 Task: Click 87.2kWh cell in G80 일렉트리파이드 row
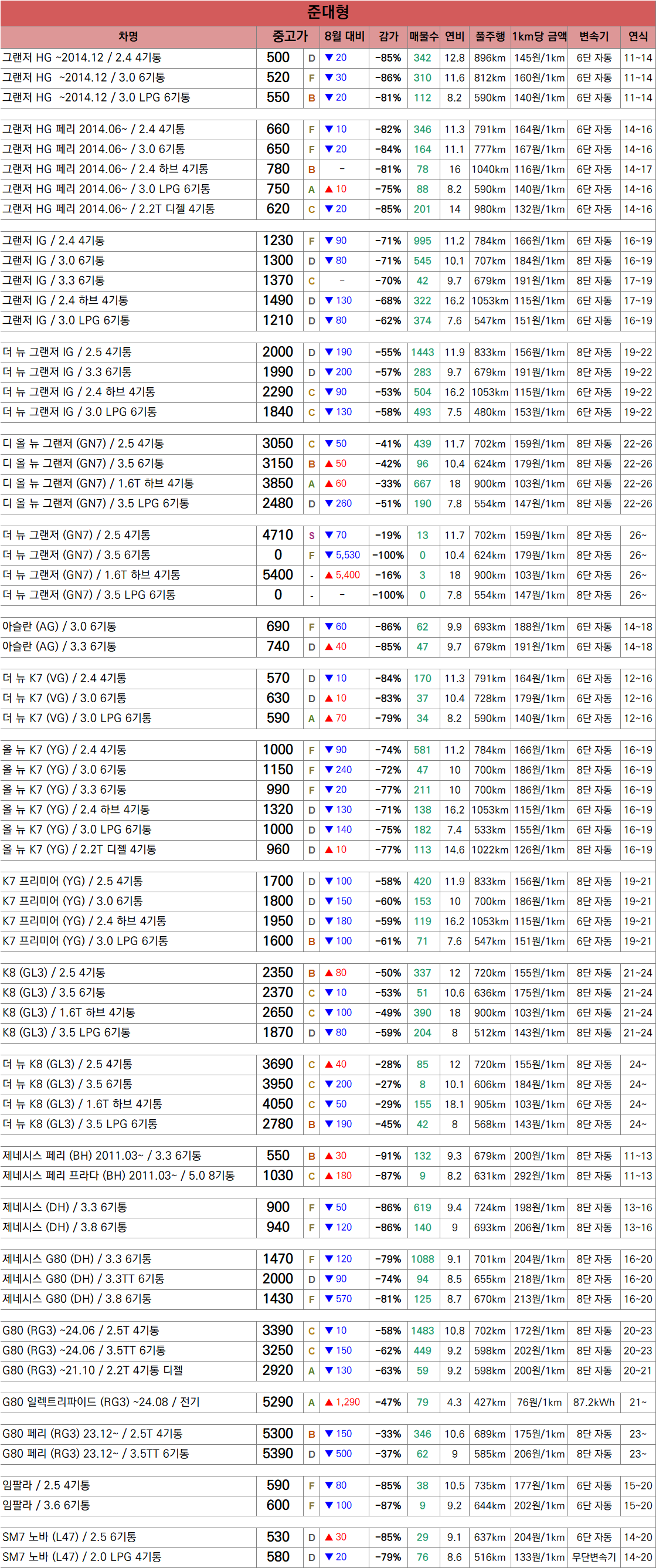594,1403
